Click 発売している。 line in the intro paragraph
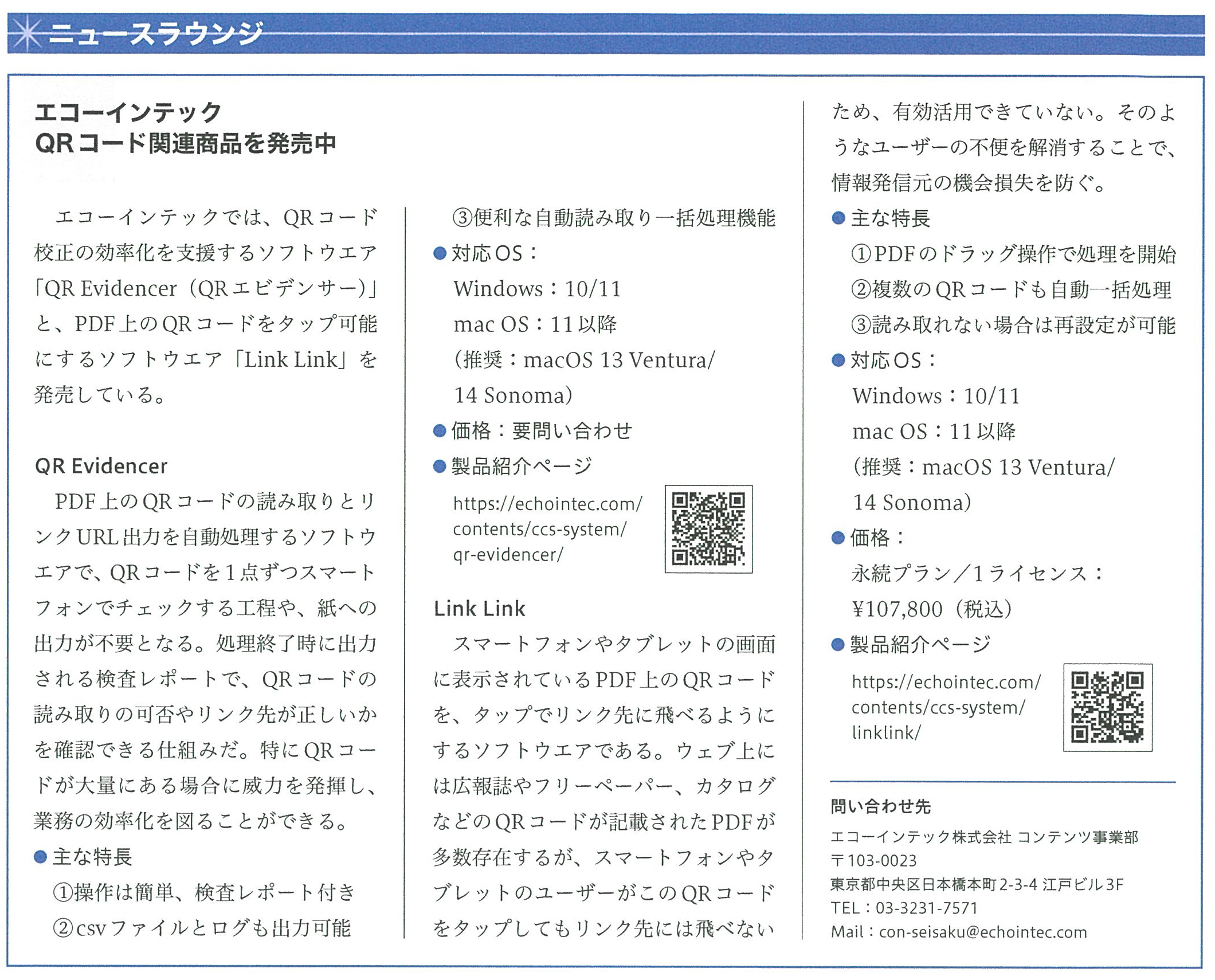1215x980 pixels. [100, 395]
